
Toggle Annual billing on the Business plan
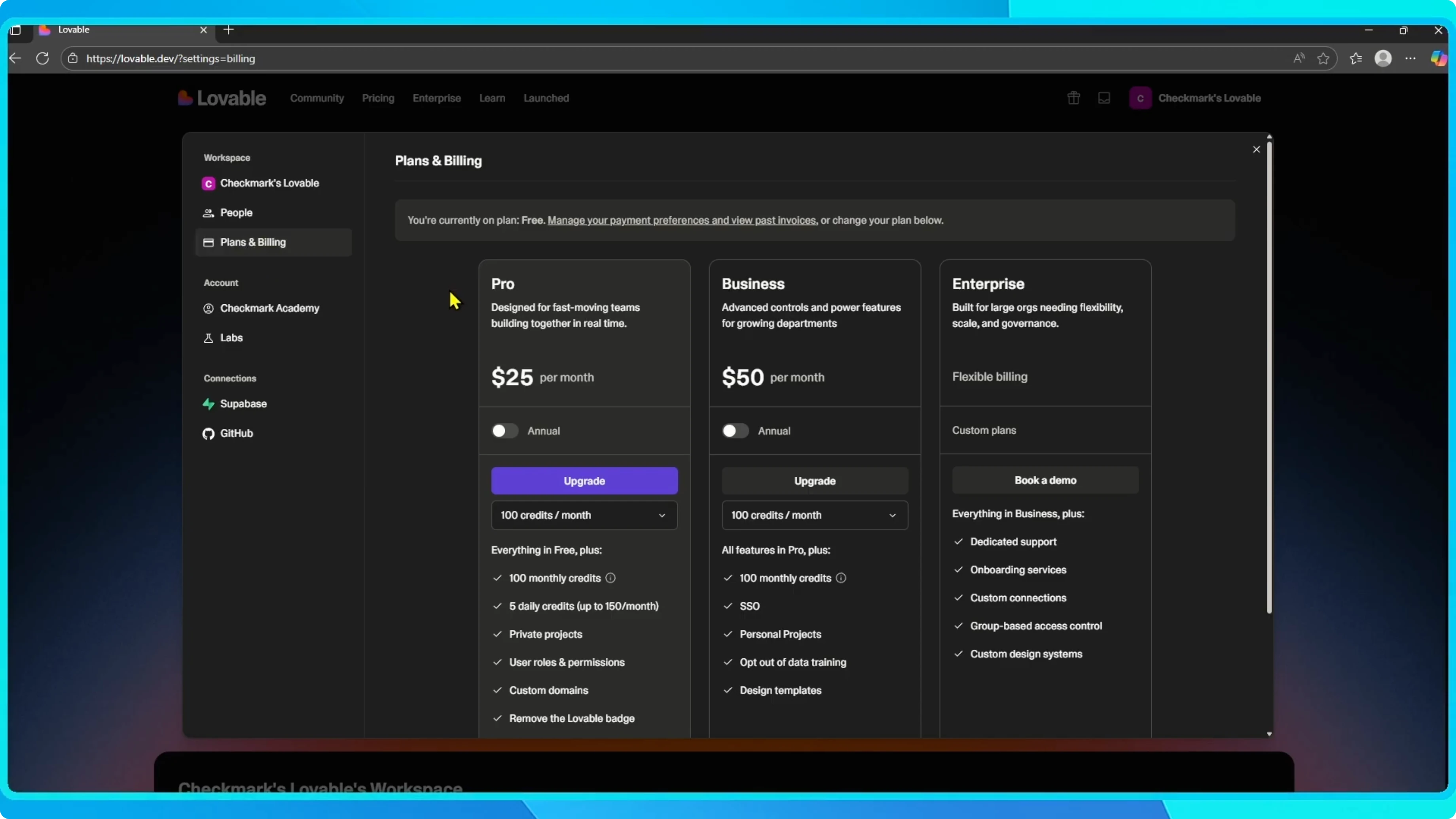tap(735, 431)
